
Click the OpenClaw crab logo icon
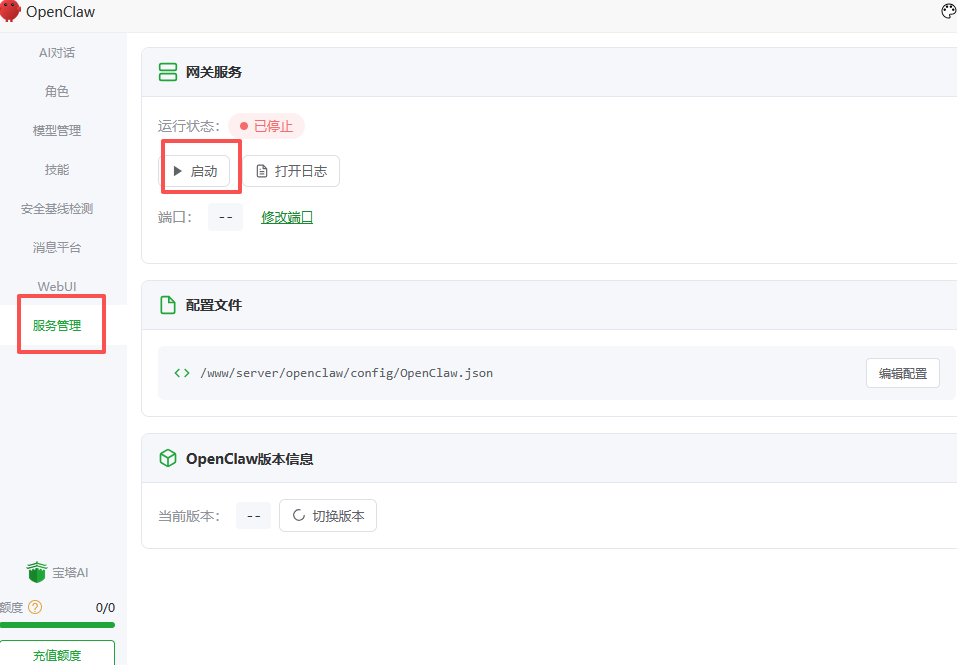pos(13,11)
